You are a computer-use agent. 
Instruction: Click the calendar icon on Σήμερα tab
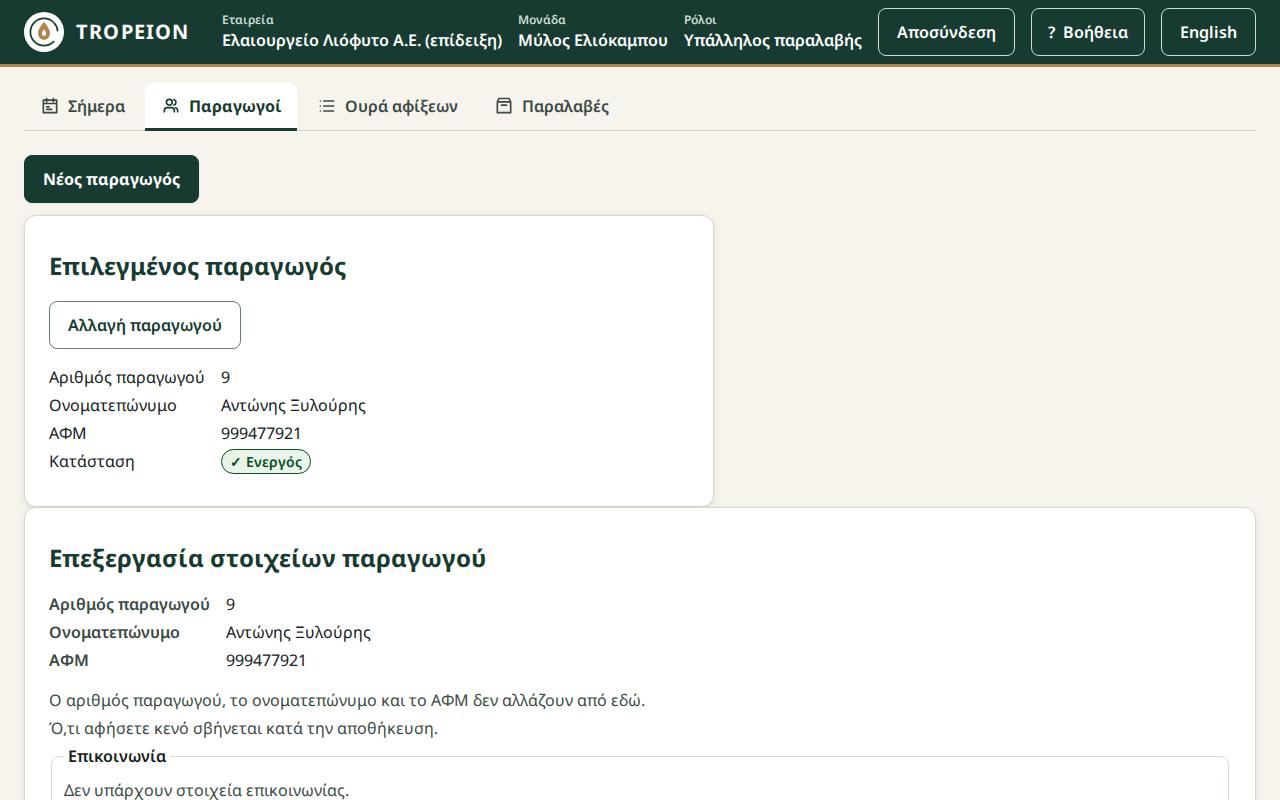pos(50,106)
